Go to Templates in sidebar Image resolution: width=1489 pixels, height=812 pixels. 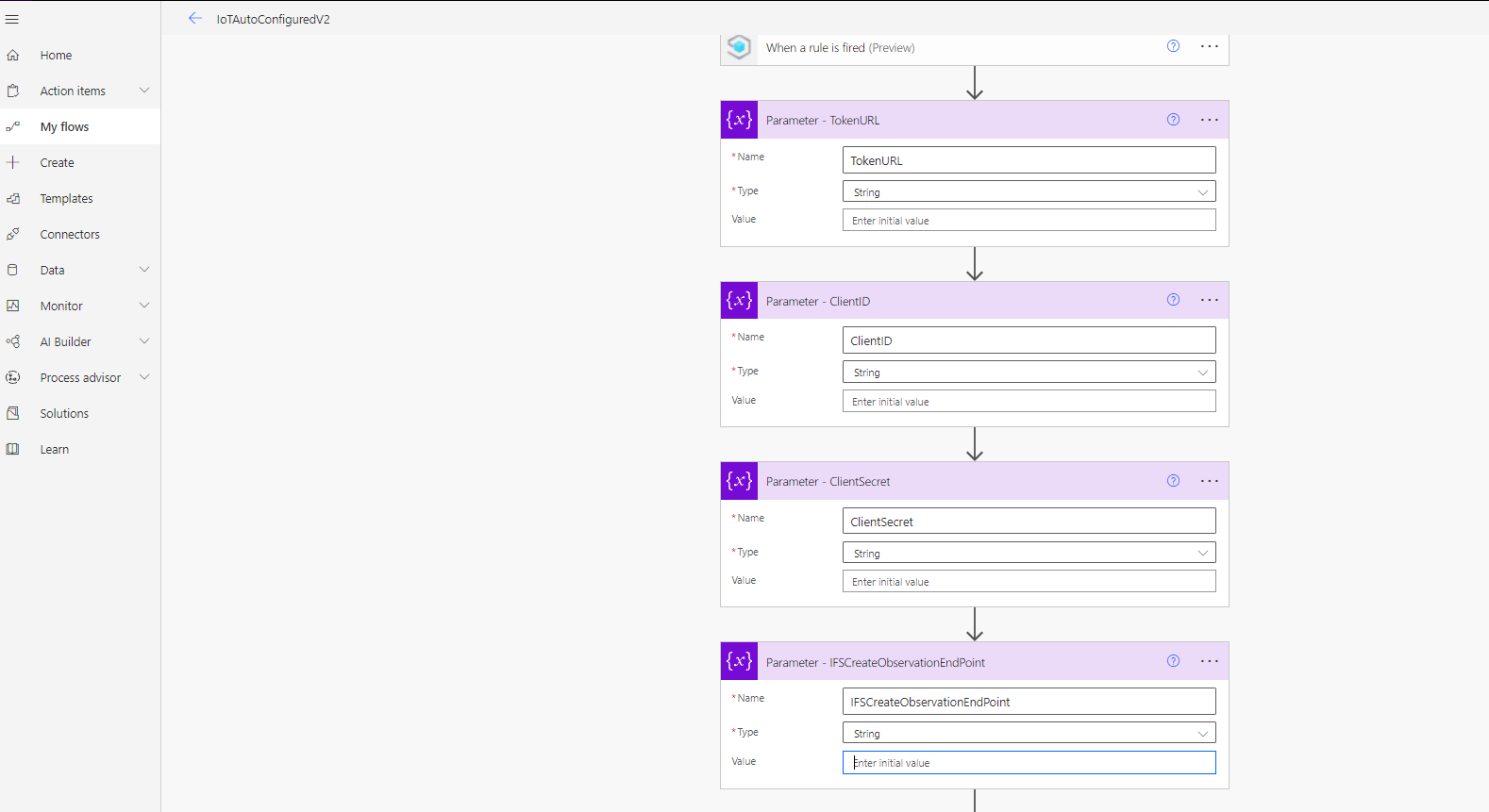point(66,199)
